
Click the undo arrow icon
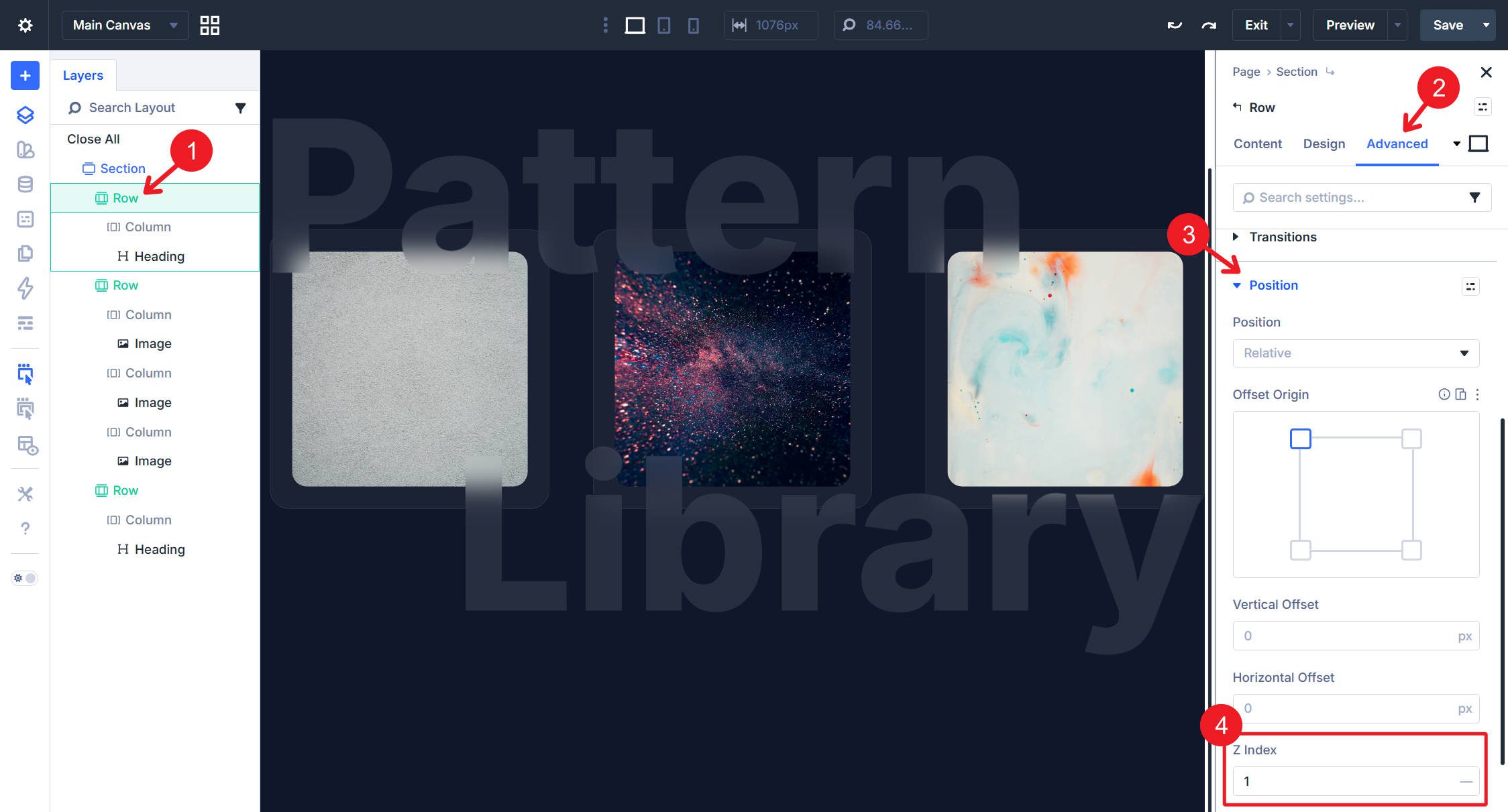pos(1174,25)
